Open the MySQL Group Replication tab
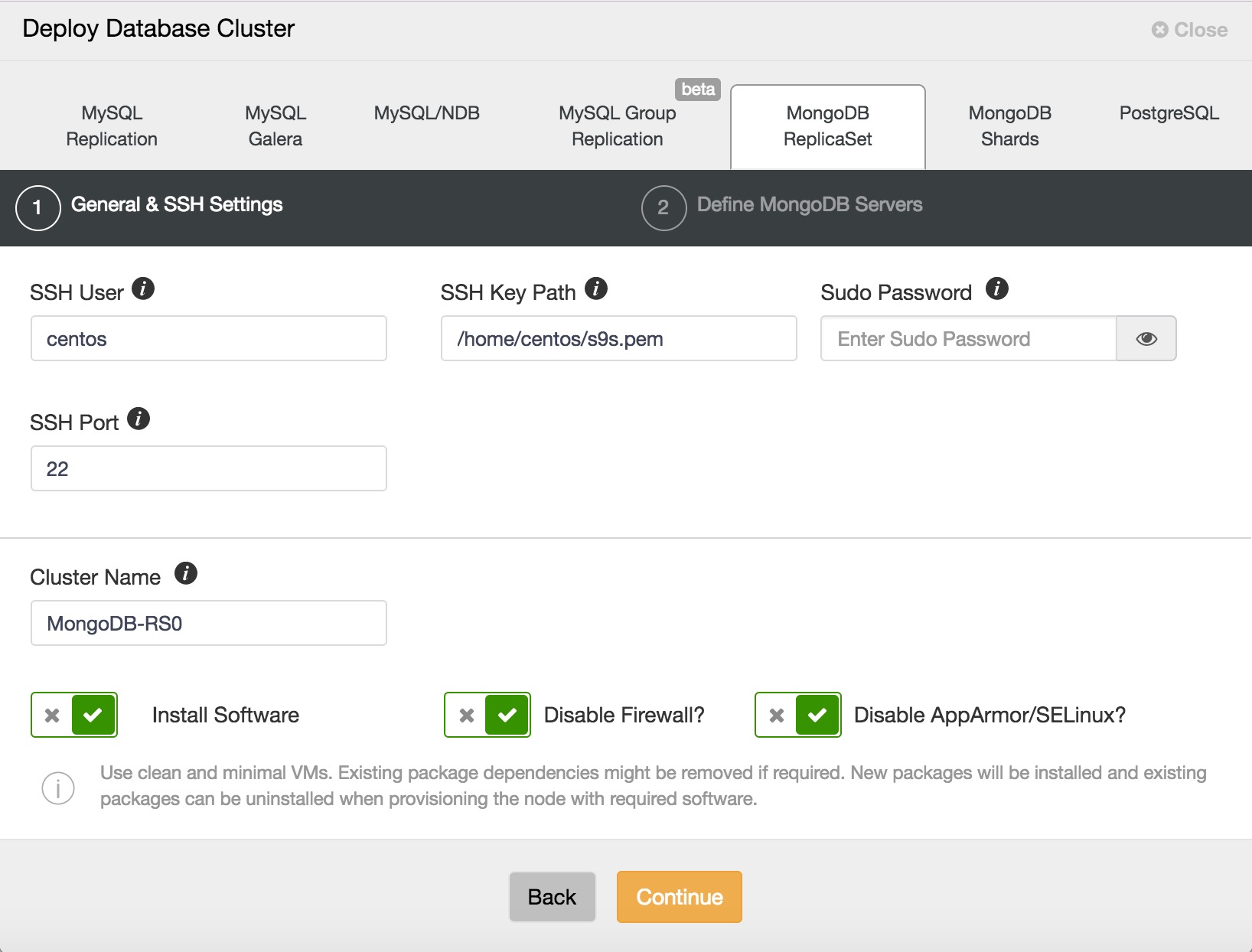 click(x=618, y=126)
